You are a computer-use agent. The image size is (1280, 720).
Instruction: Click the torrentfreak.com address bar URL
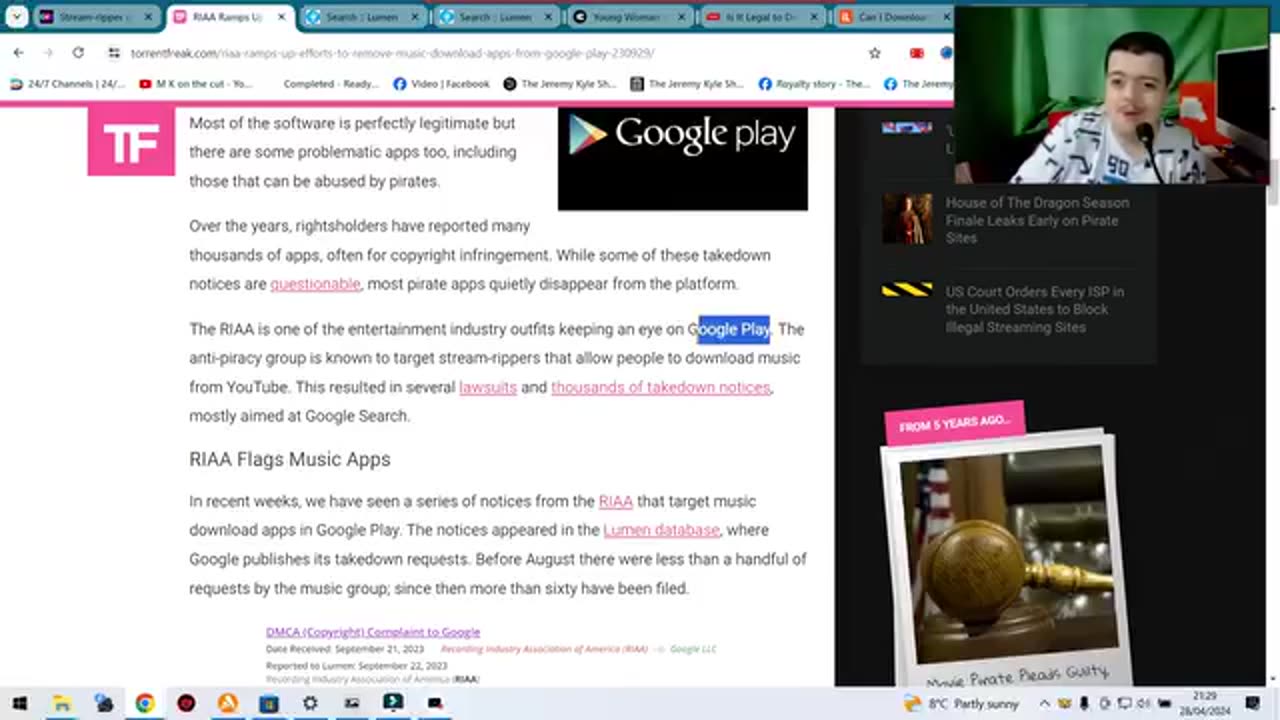pos(393,53)
